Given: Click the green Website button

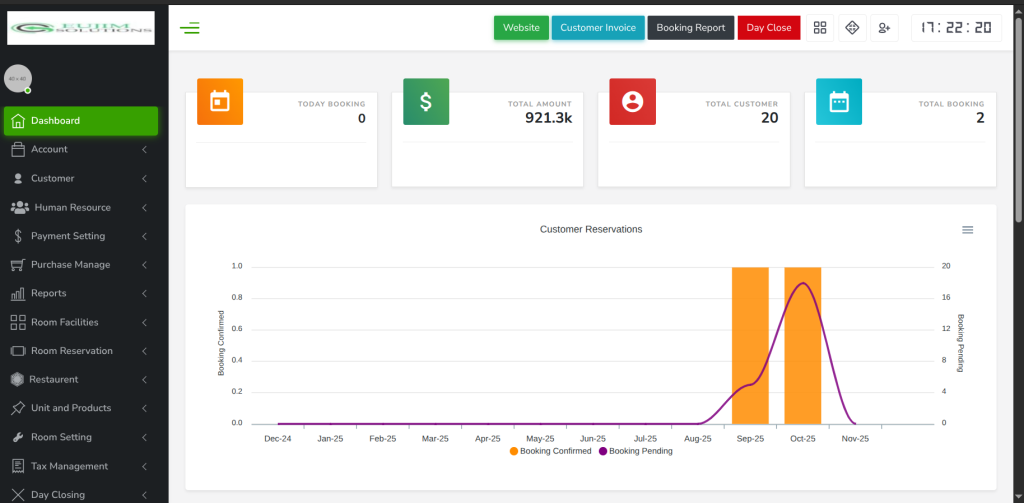Looking at the screenshot, I should [521, 28].
